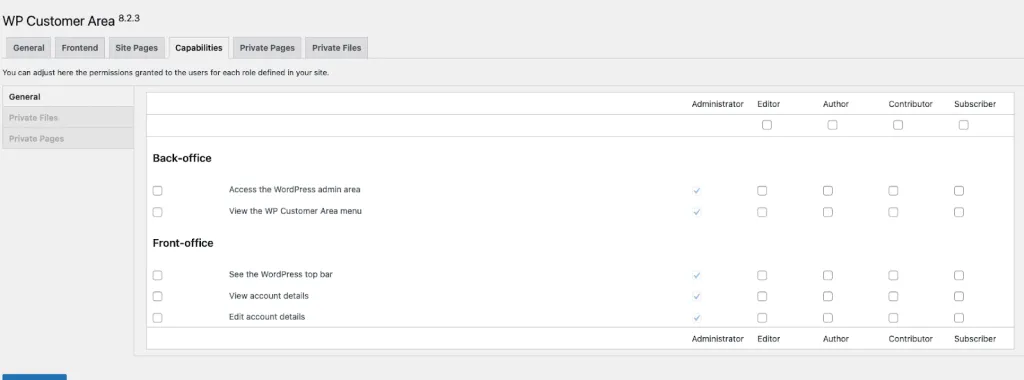Toggle all capabilities for Contributor column
1024x380 pixels.
pos(898,125)
